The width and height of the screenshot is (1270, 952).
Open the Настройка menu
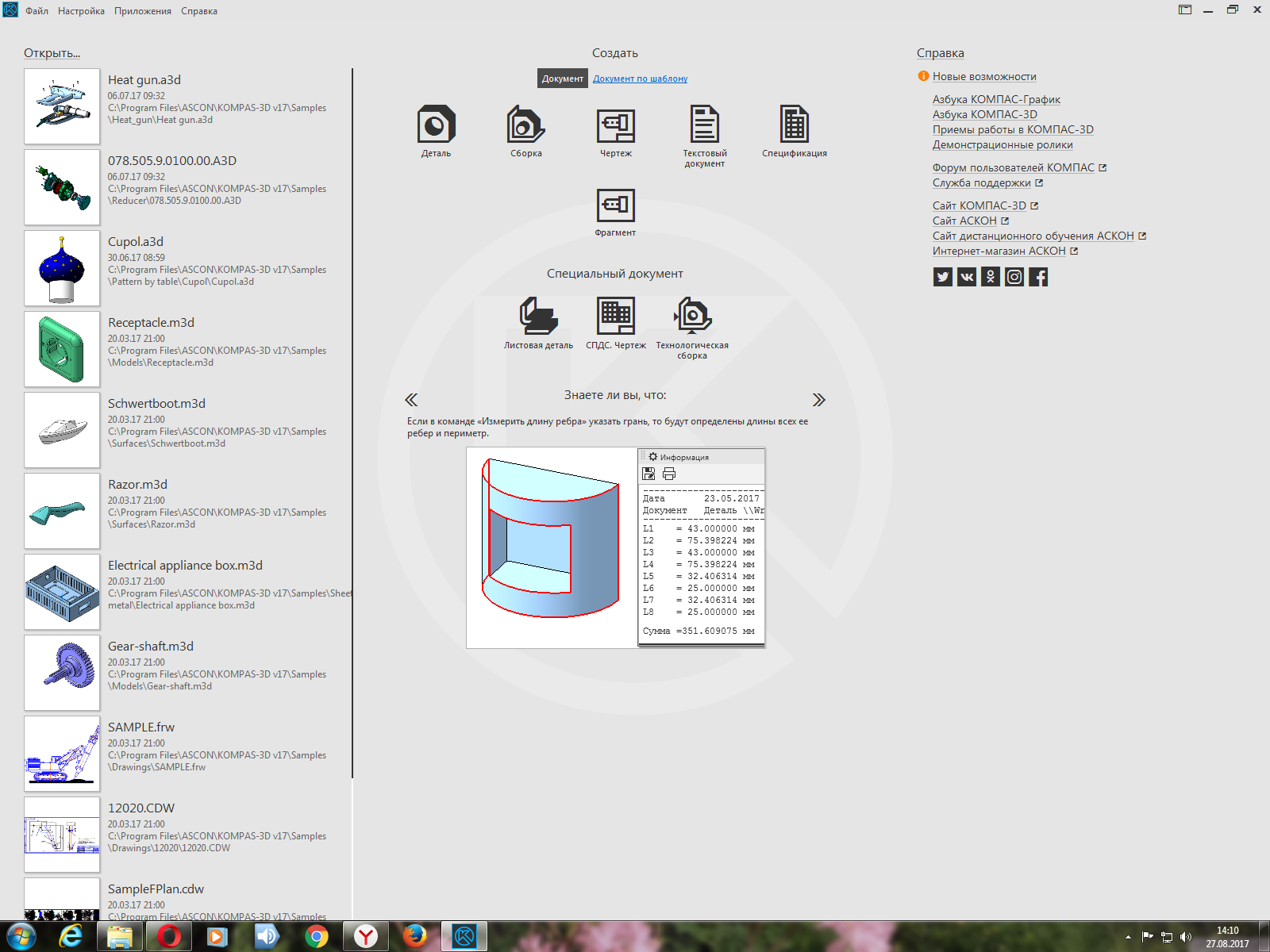click(x=81, y=11)
